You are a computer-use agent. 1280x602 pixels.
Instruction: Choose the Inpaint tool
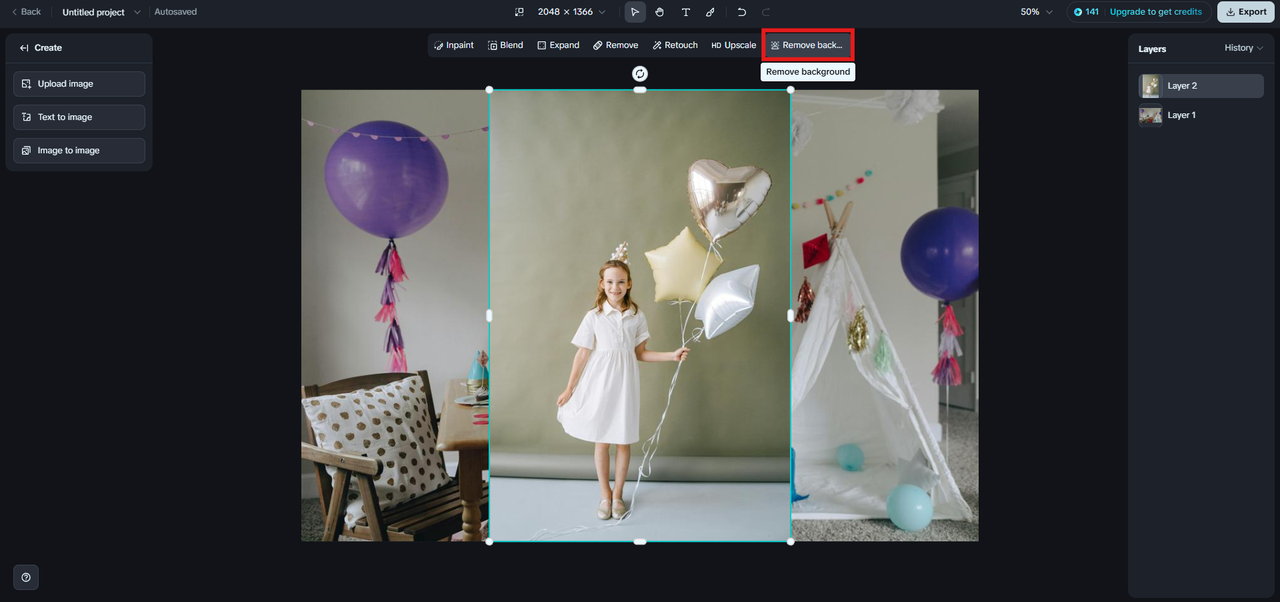pyautogui.click(x=454, y=45)
